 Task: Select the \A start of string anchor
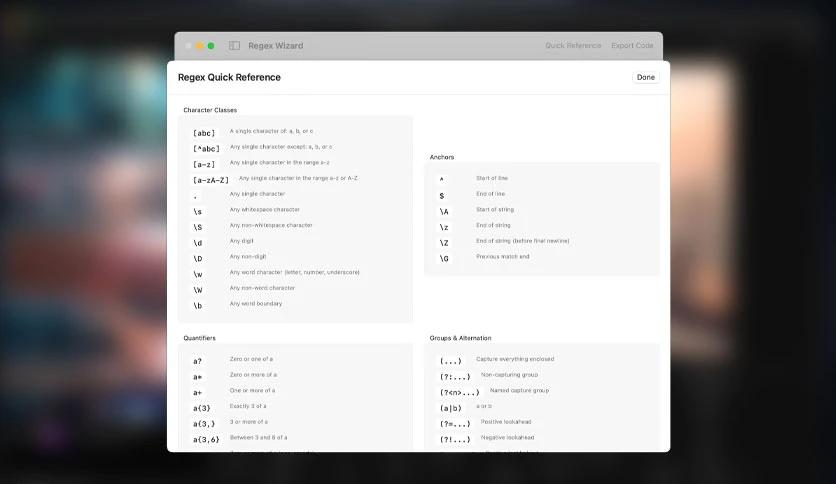[444, 212]
